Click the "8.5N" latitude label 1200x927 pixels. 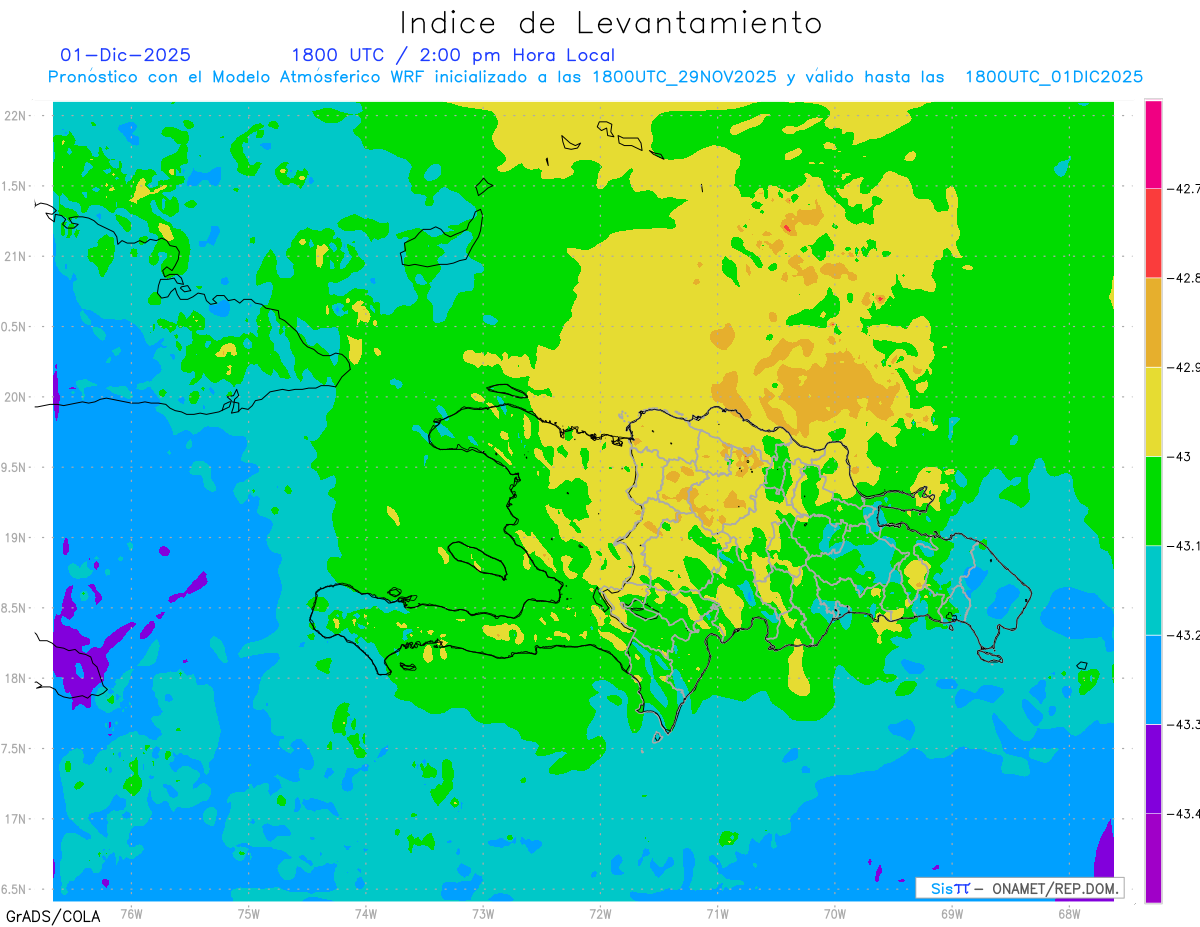point(15,608)
